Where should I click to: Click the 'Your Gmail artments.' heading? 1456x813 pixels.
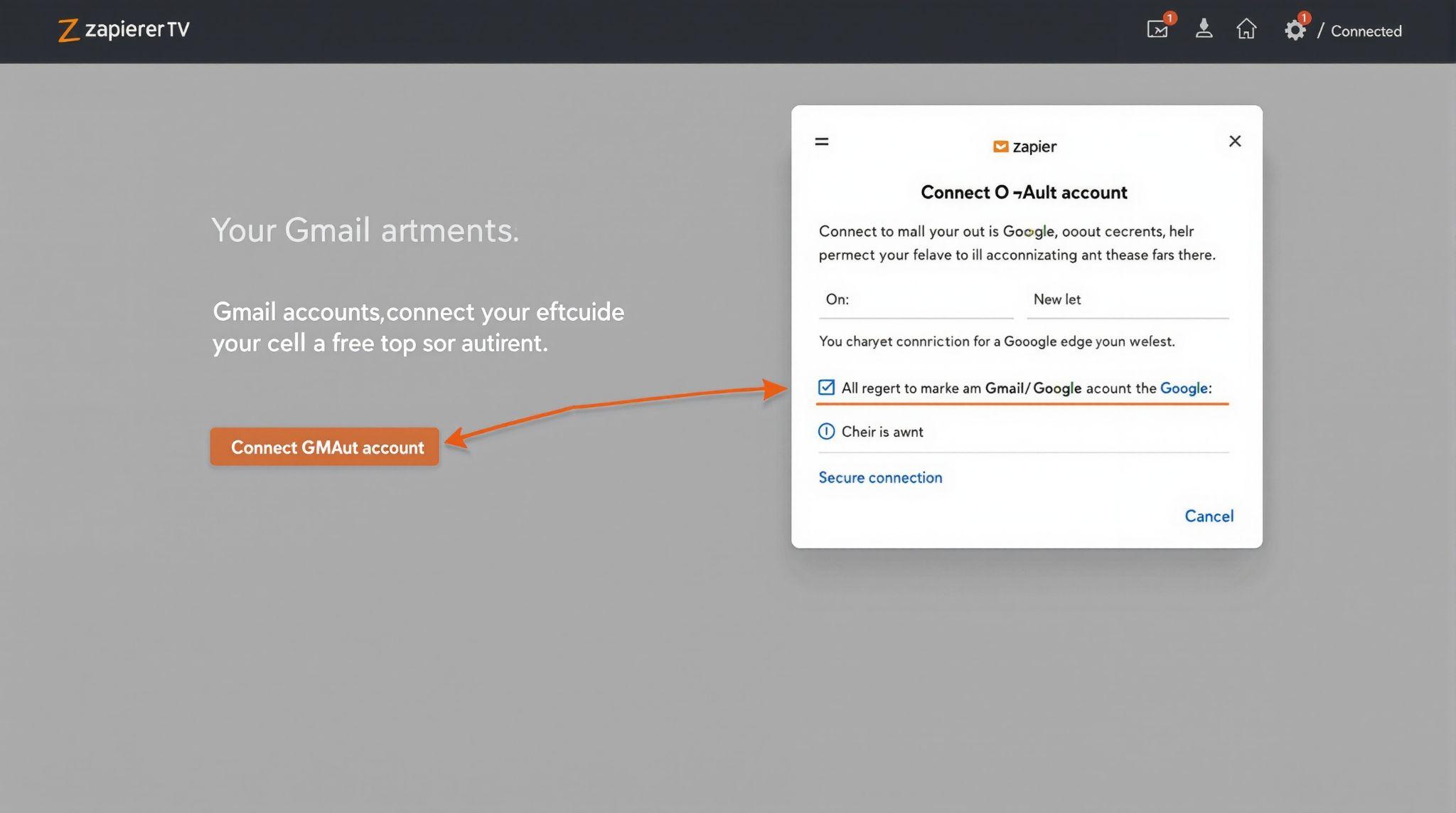click(365, 230)
